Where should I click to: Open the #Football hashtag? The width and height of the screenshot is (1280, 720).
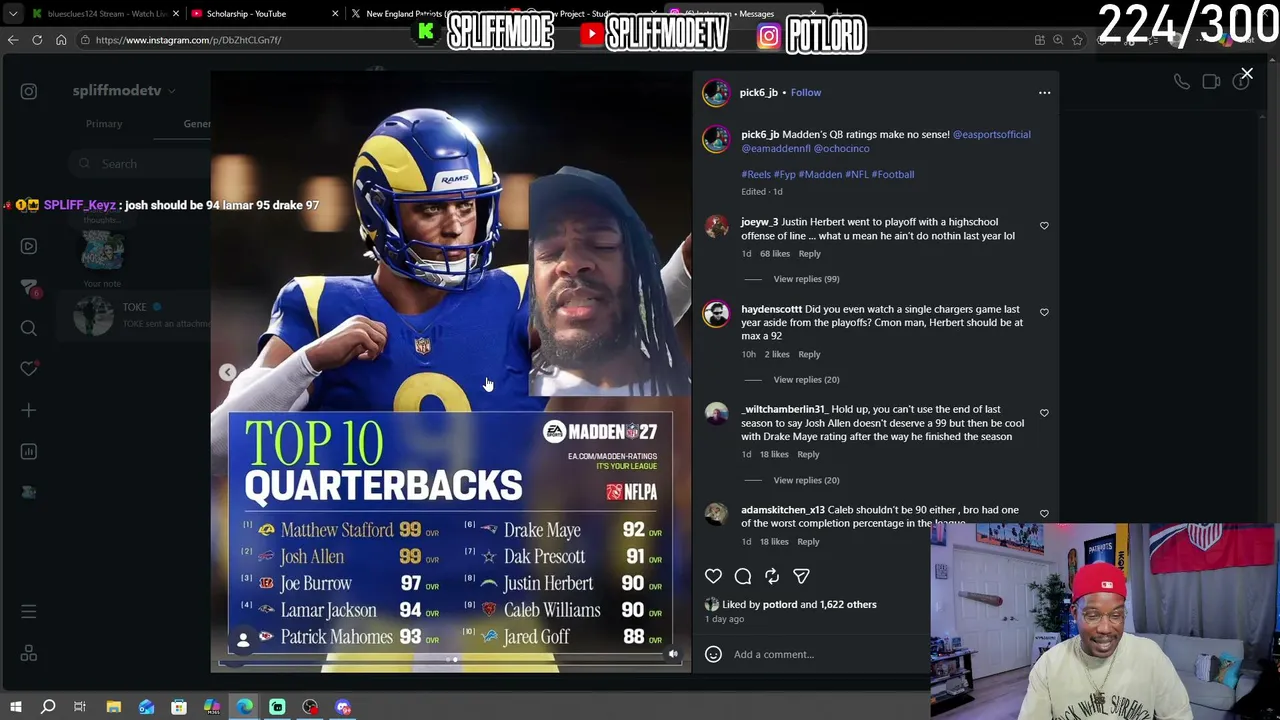point(893,174)
